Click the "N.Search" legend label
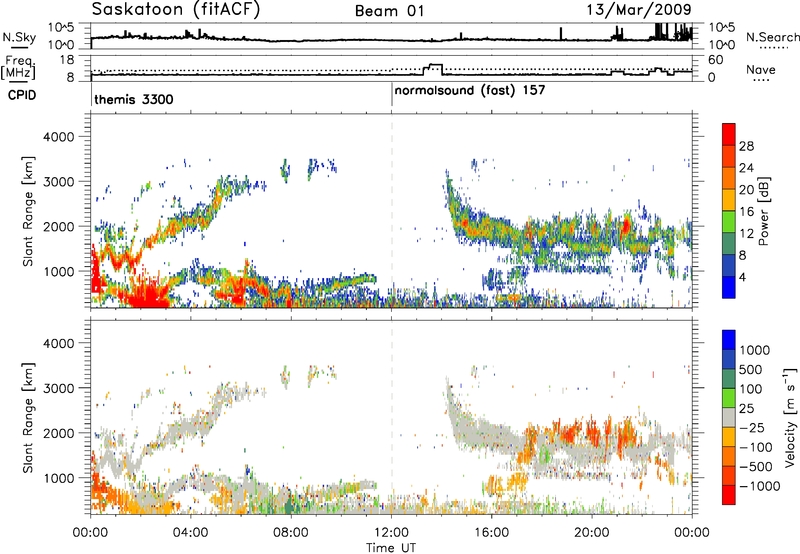800x554 pixels. (772, 37)
